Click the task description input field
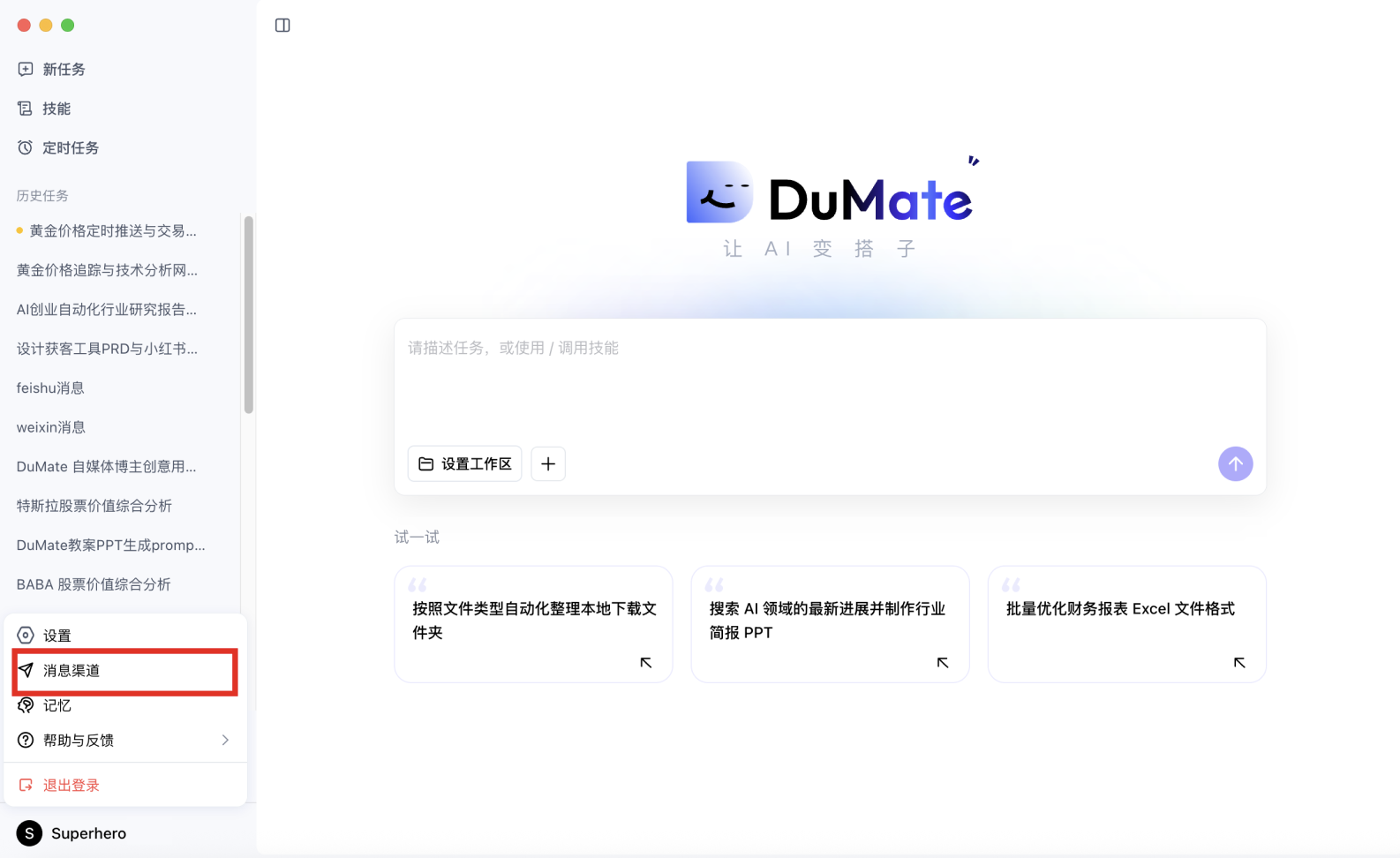Viewport: 1400px width, 858px height. point(830,380)
